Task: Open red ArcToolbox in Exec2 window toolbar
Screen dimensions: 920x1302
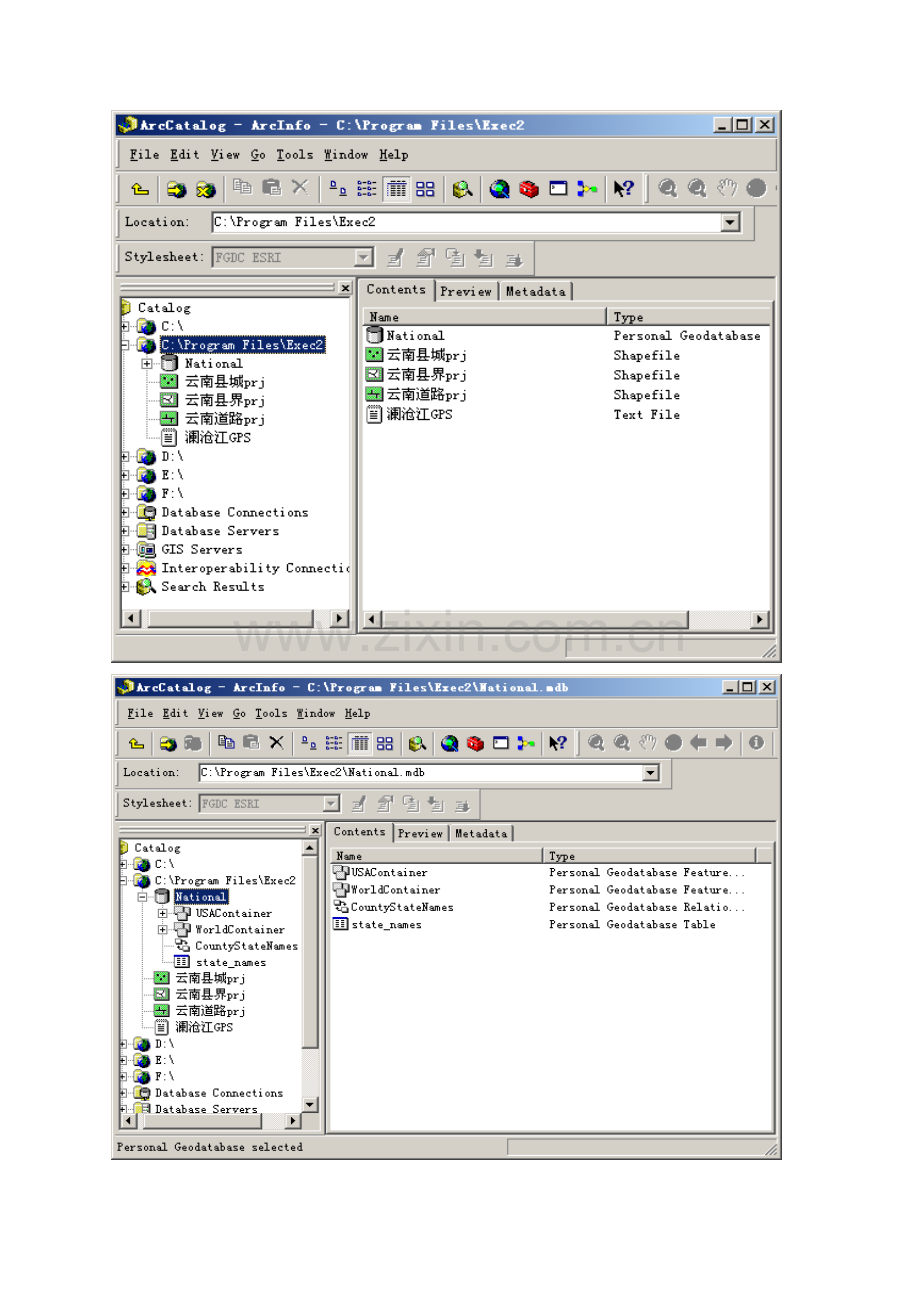Action: tap(529, 188)
